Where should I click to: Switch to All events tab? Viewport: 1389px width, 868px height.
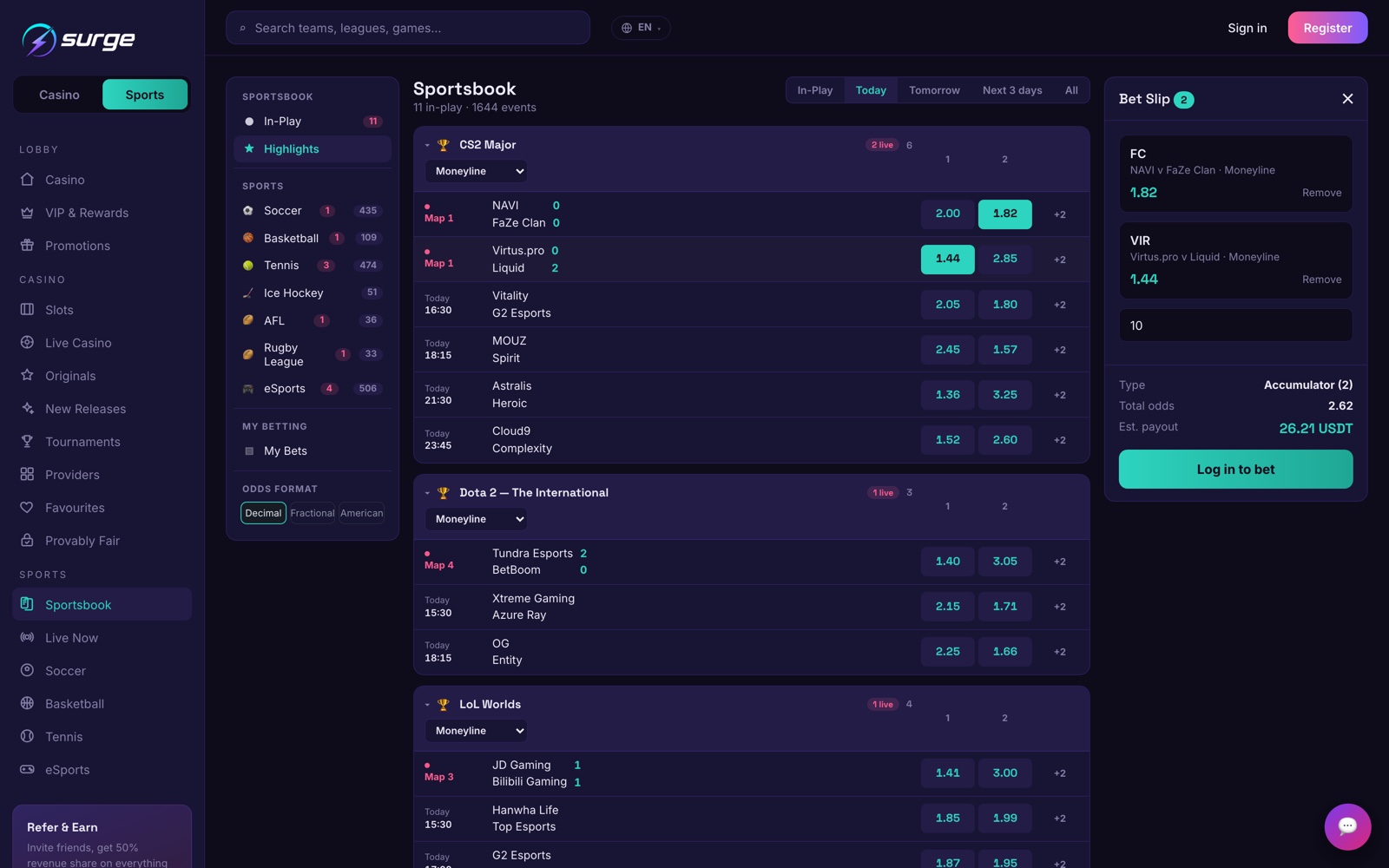[x=1071, y=90]
